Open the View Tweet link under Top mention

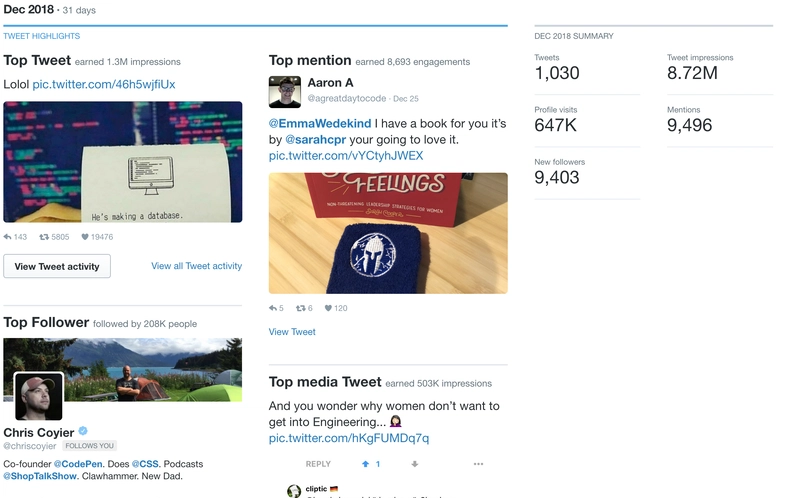[292, 332]
